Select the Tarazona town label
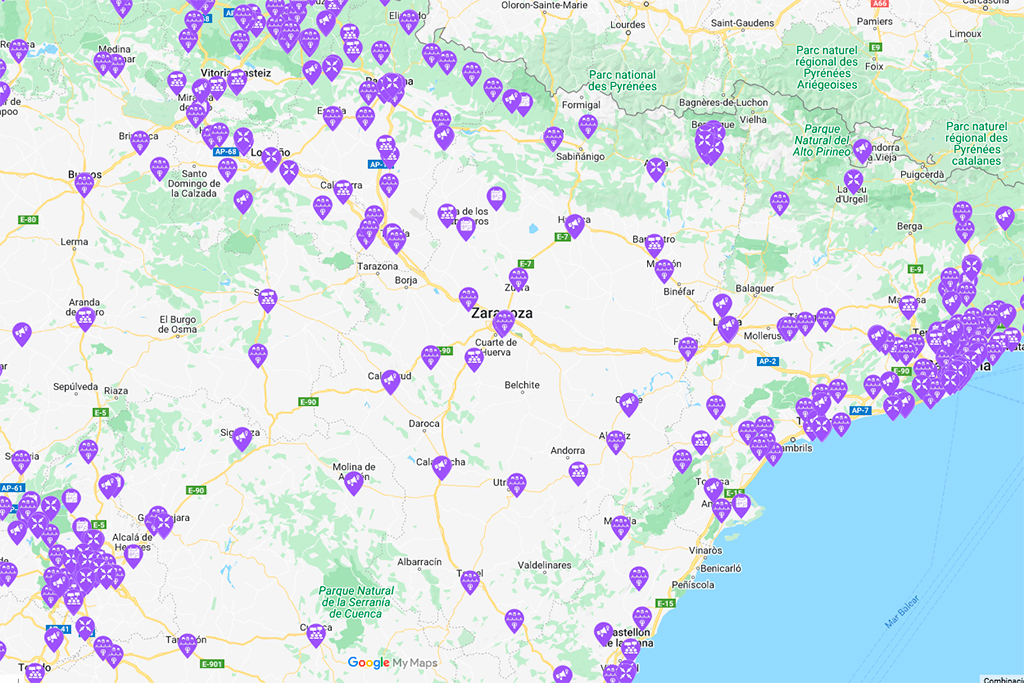 (378, 266)
